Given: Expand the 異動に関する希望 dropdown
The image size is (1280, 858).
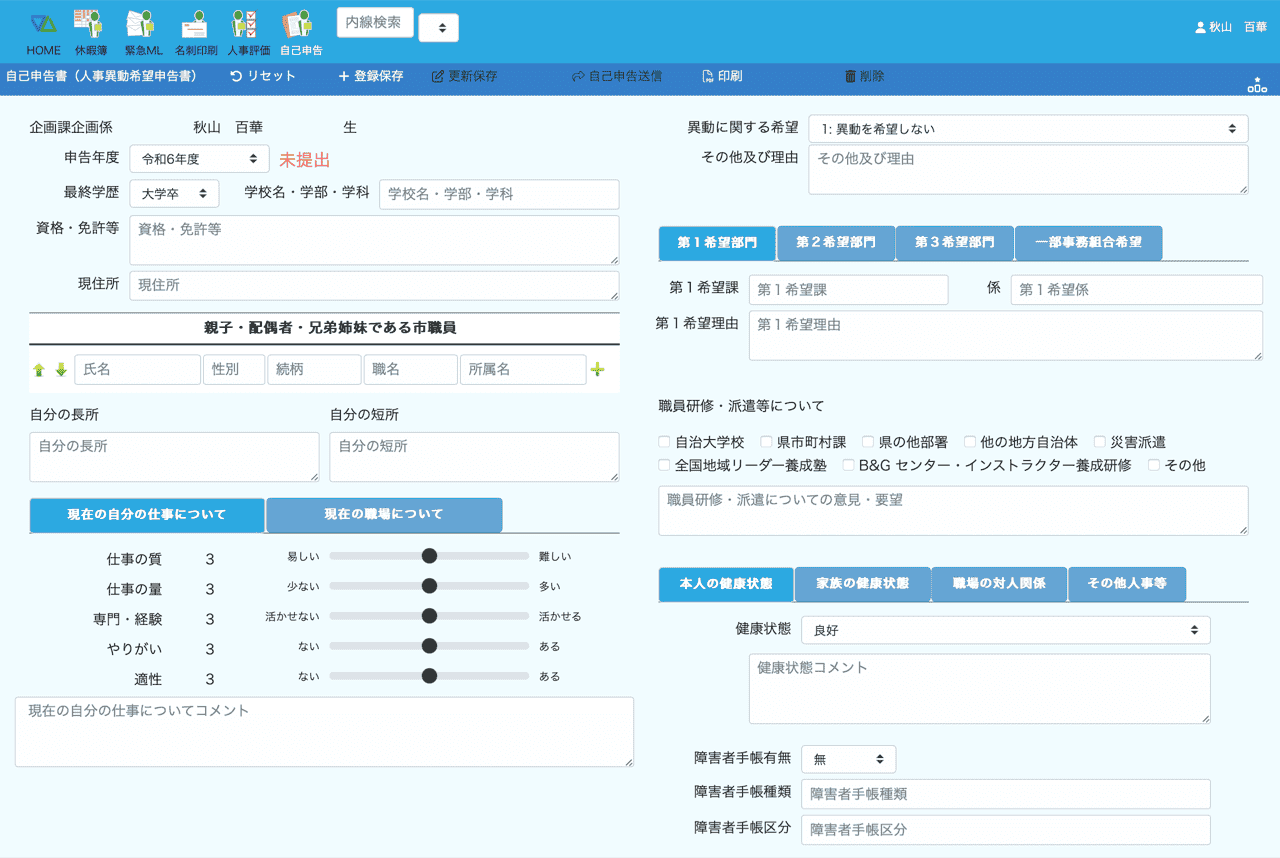Looking at the screenshot, I should coord(1027,129).
